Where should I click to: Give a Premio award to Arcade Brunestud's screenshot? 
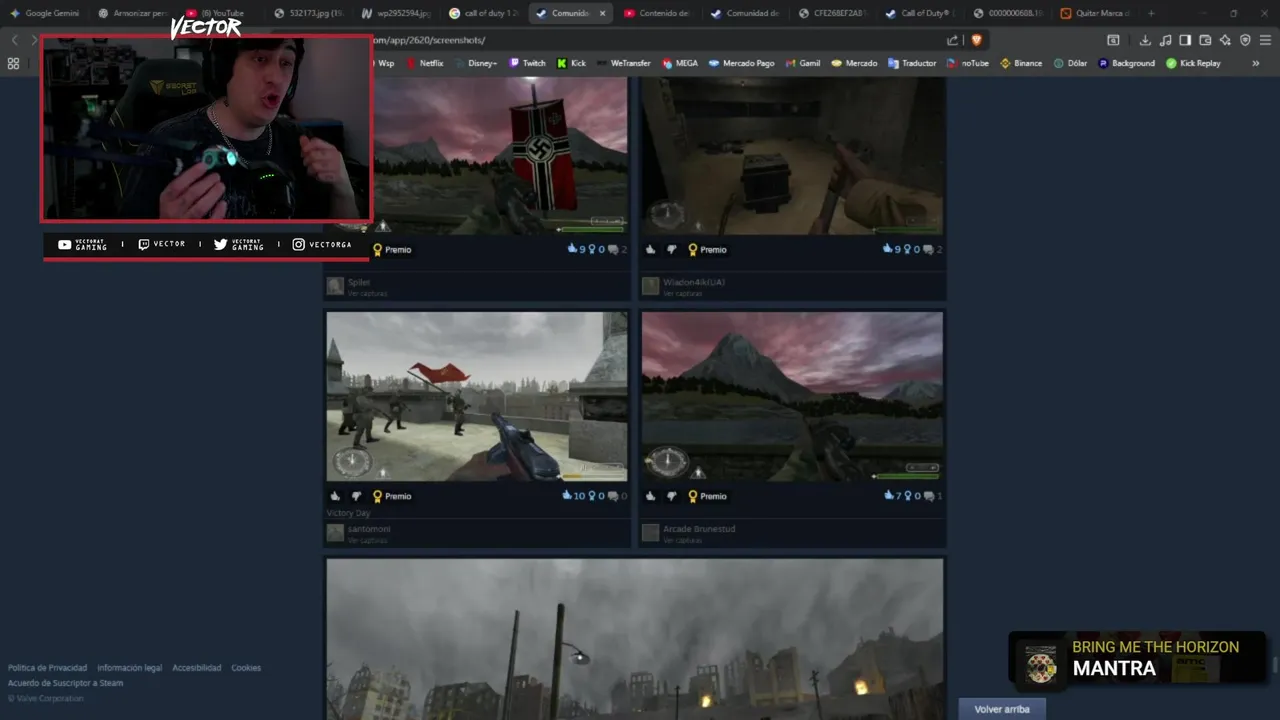707,496
